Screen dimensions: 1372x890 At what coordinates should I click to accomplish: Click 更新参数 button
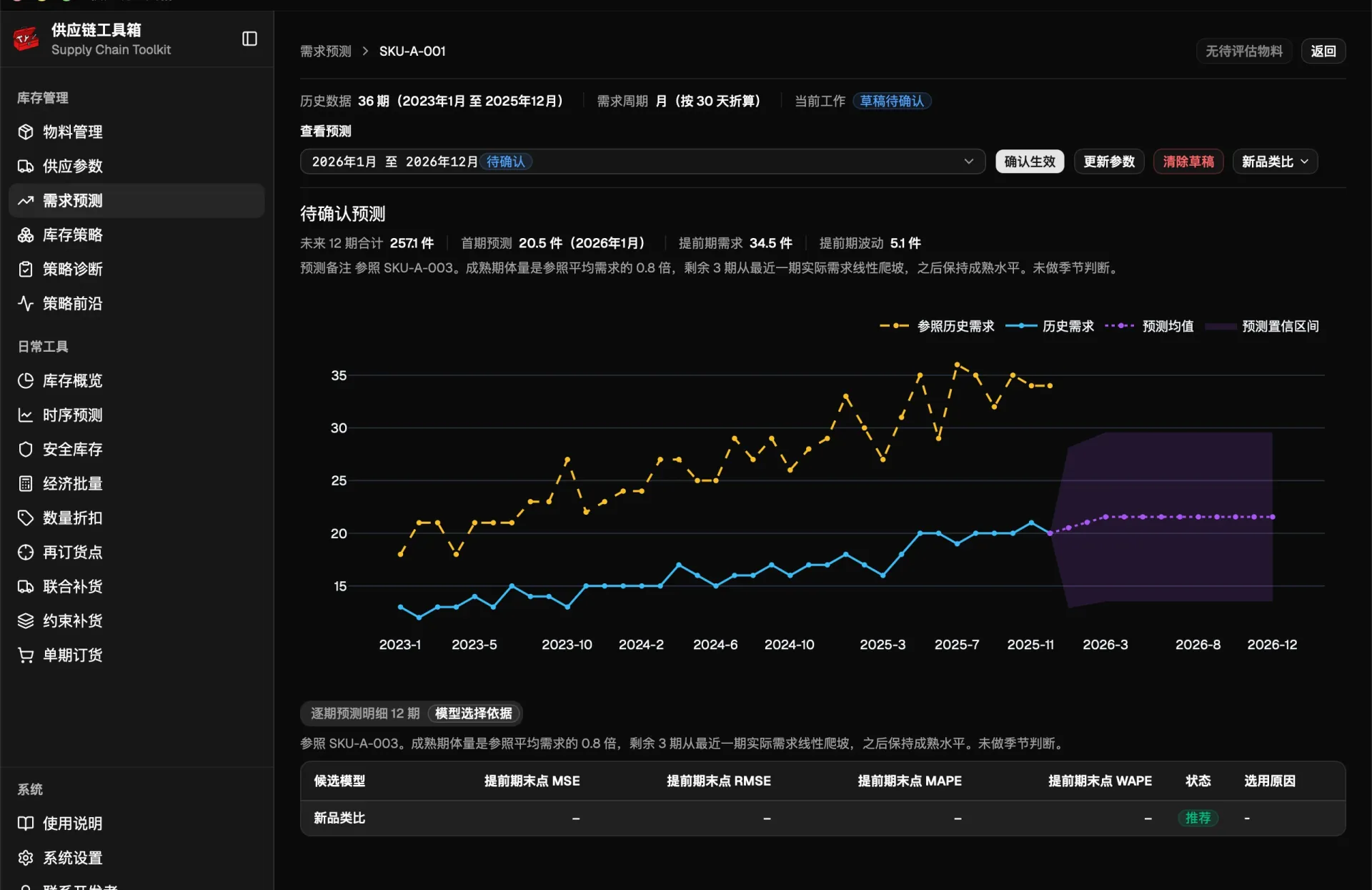1109,162
